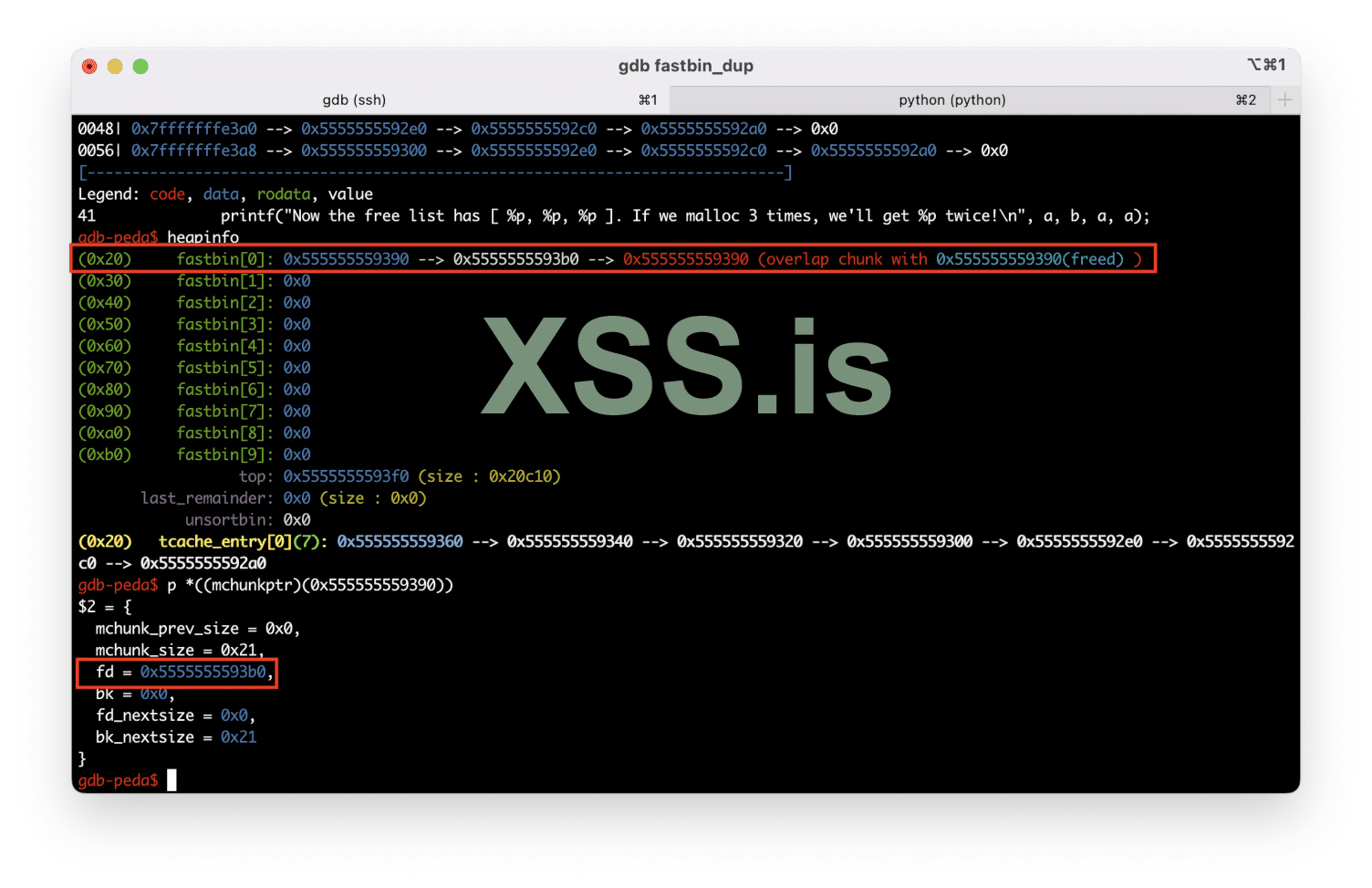Click the 'fastbin[8]:' label
1372x888 pixels.
click(x=225, y=434)
